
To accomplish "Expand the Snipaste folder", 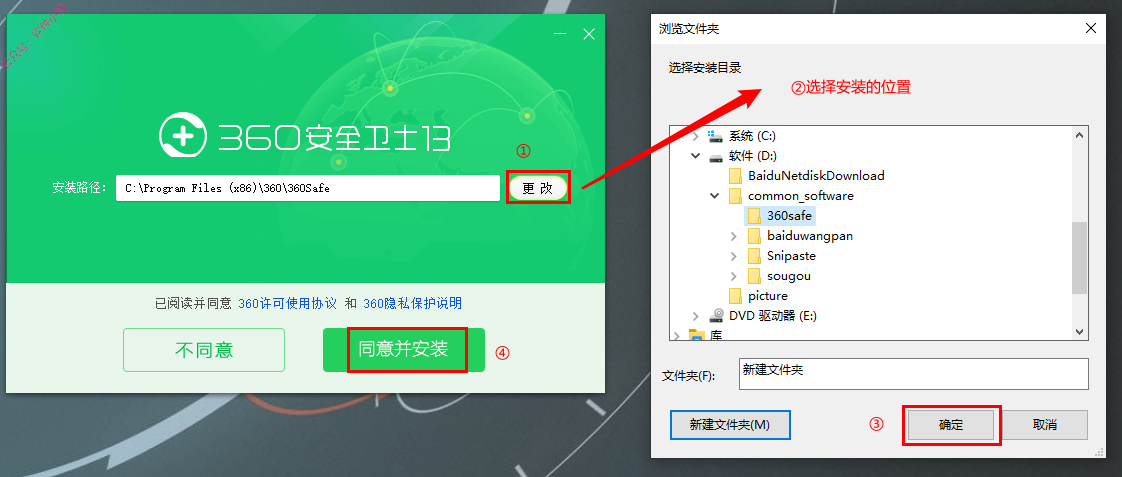I will pos(733,256).
